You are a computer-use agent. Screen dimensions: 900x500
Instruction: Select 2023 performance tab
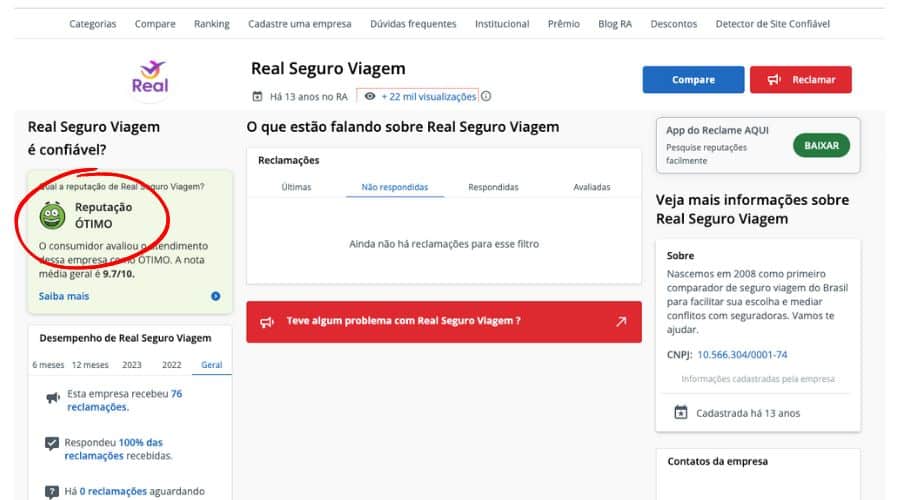pyautogui.click(x=131, y=365)
